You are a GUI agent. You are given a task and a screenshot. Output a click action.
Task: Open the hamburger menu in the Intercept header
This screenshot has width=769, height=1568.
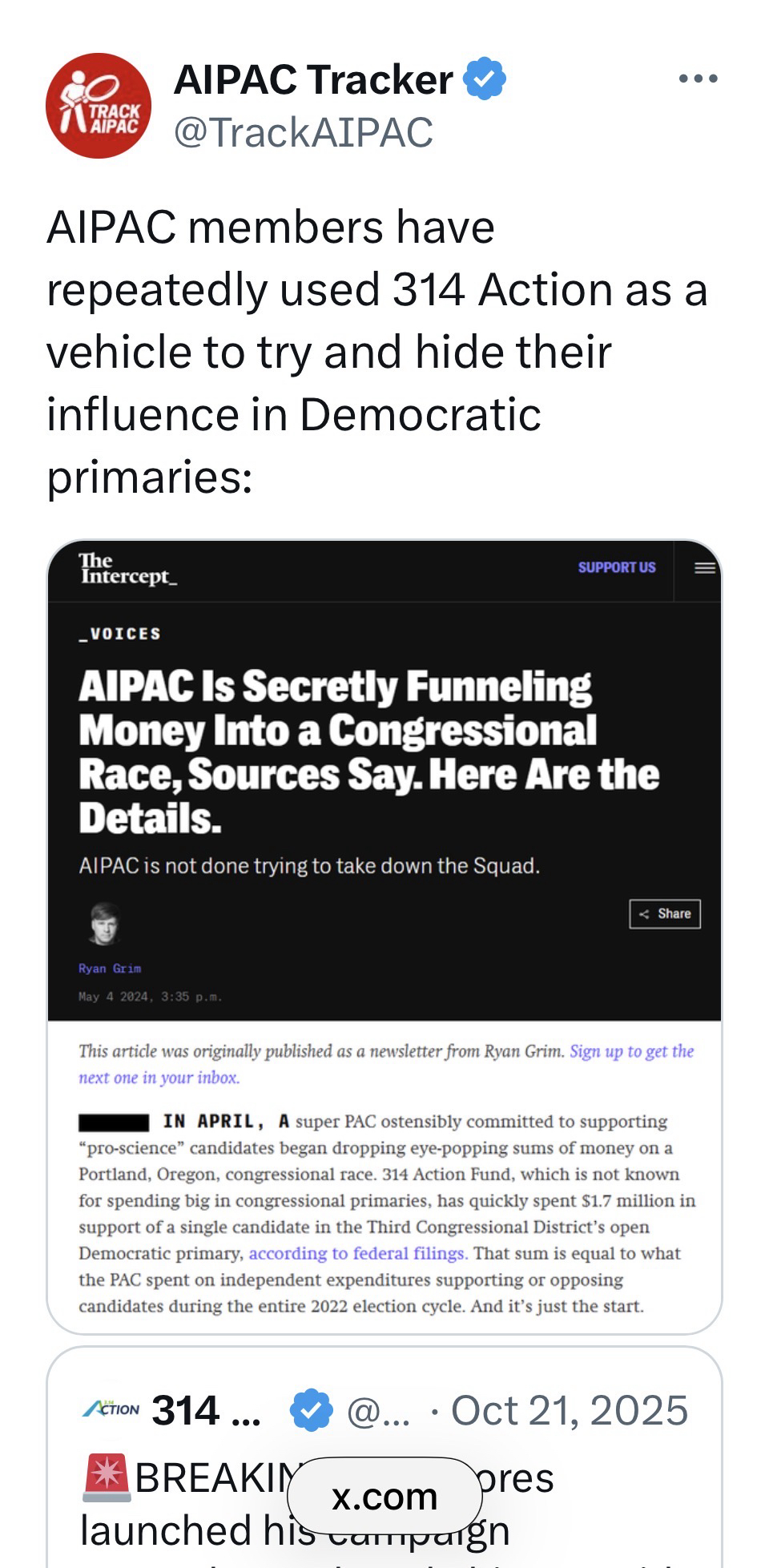pos(704,568)
